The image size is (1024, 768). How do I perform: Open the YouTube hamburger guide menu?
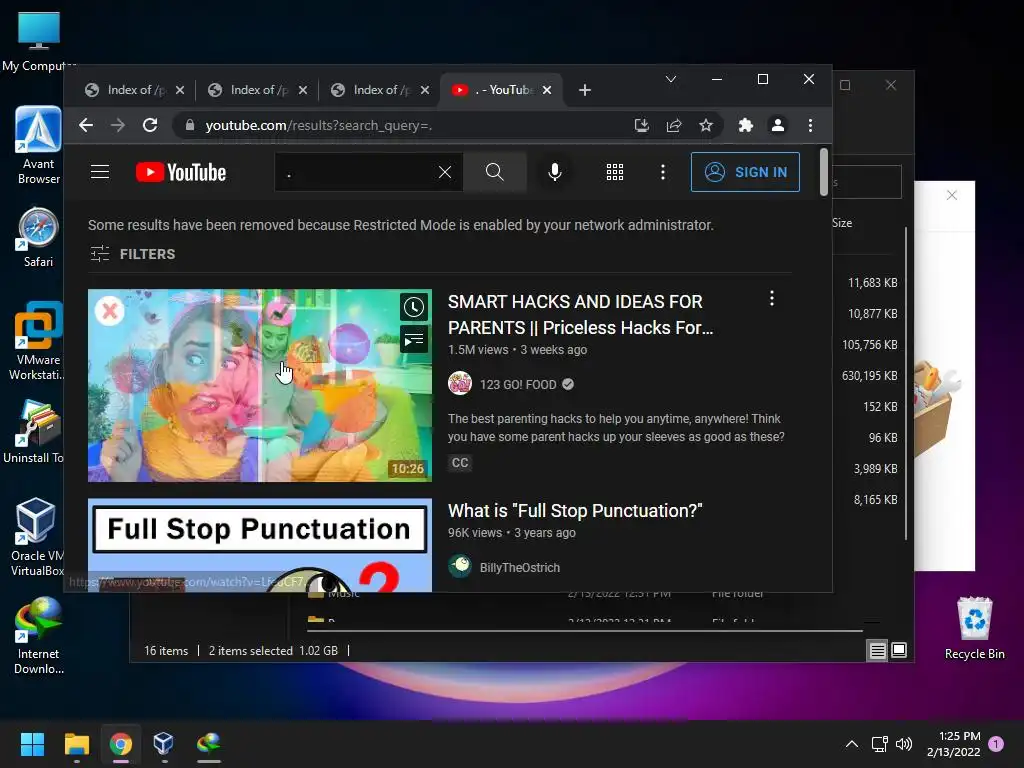pyautogui.click(x=100, y=172)
